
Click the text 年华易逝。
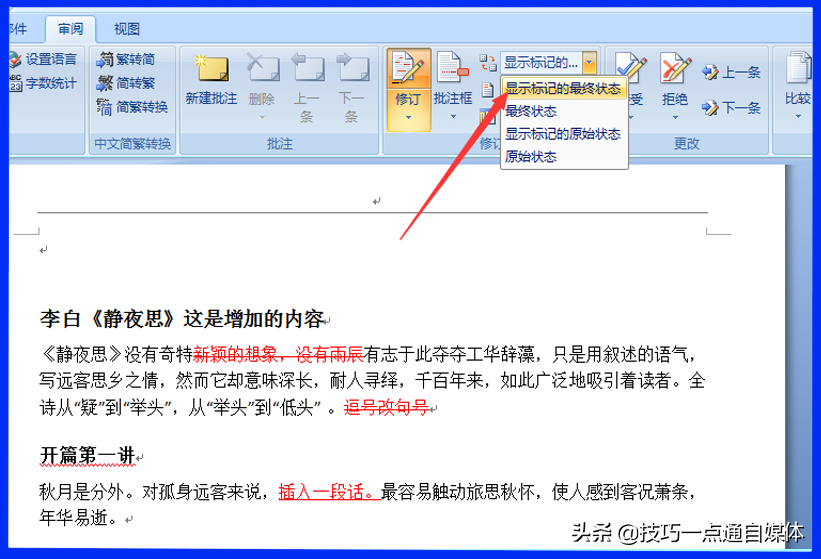[79, 518]
